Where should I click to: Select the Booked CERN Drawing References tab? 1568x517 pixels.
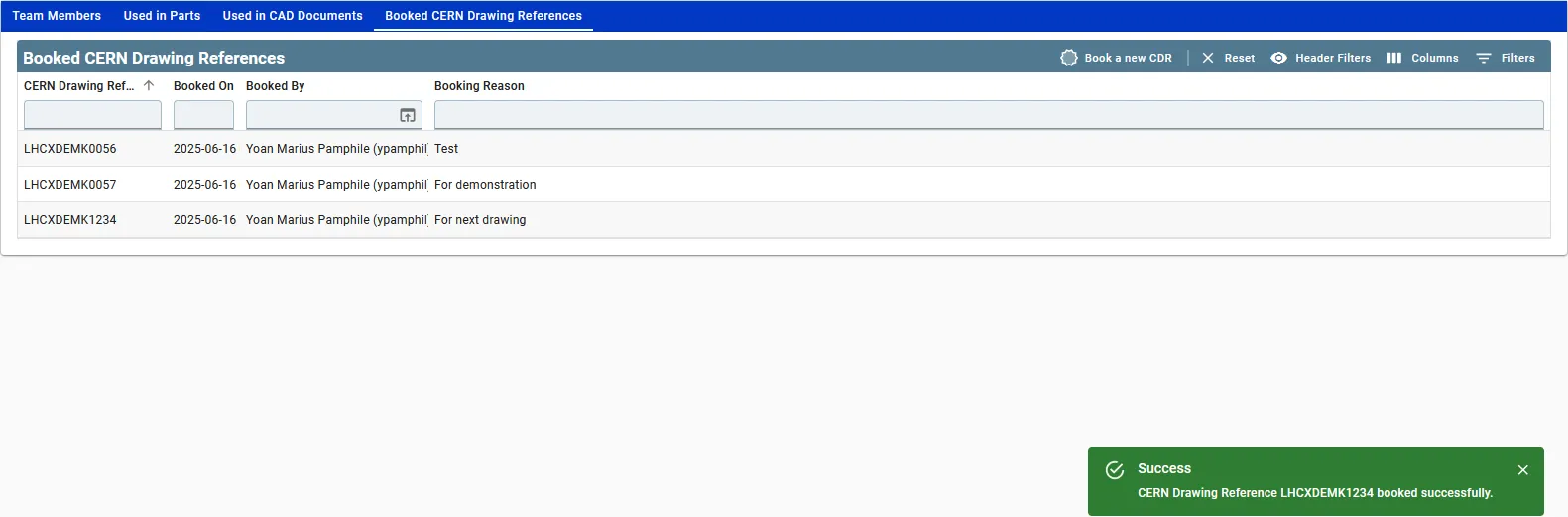483,16
